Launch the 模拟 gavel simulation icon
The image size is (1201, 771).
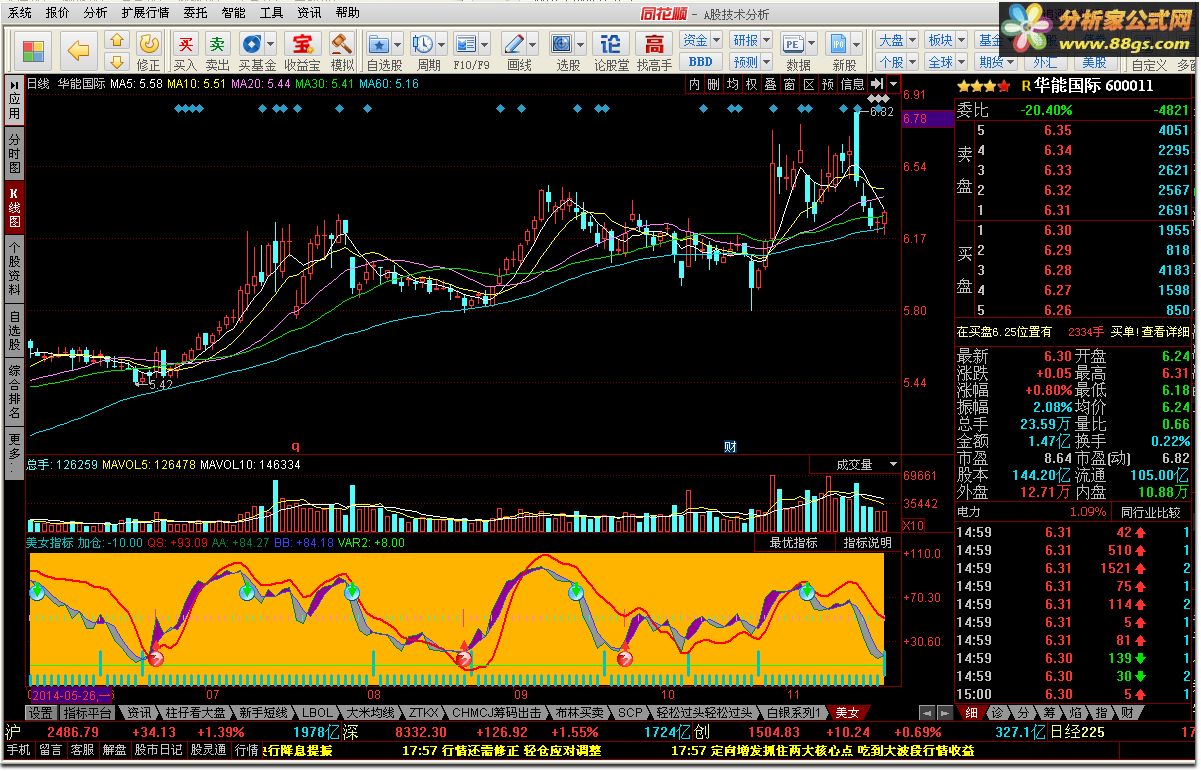click(342, 51)
